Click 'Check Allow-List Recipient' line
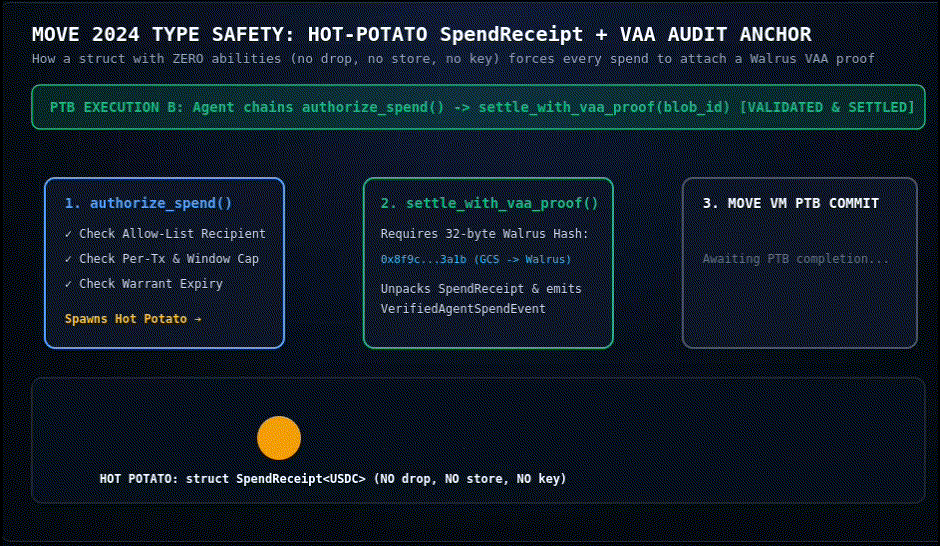This screenshot has height=546, width=940. click(x=165, y=234)
